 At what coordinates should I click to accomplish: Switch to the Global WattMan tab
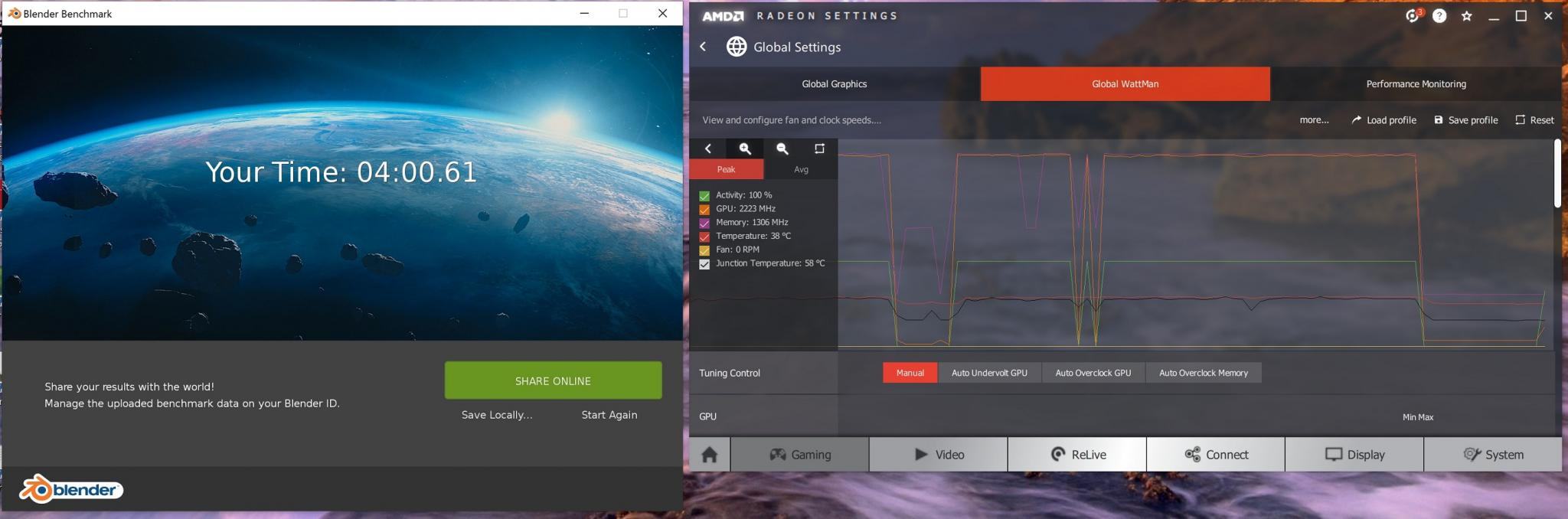[1125, 84]
